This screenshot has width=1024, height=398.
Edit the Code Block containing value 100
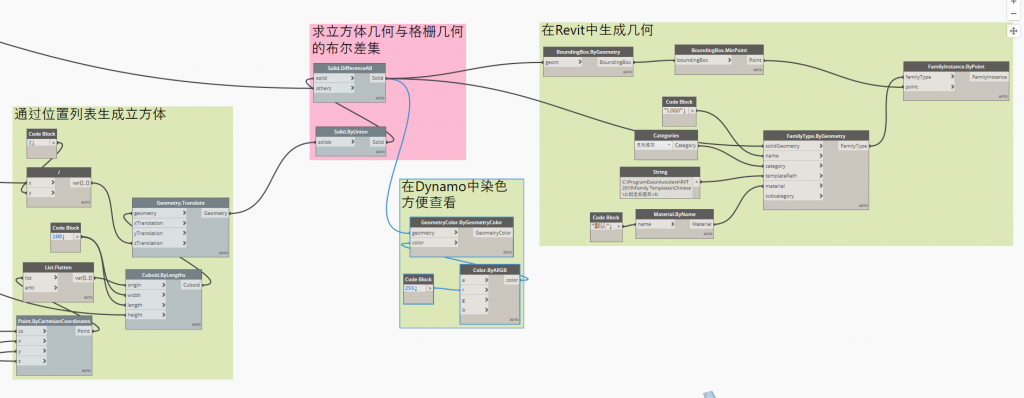[x=62, y=237]
